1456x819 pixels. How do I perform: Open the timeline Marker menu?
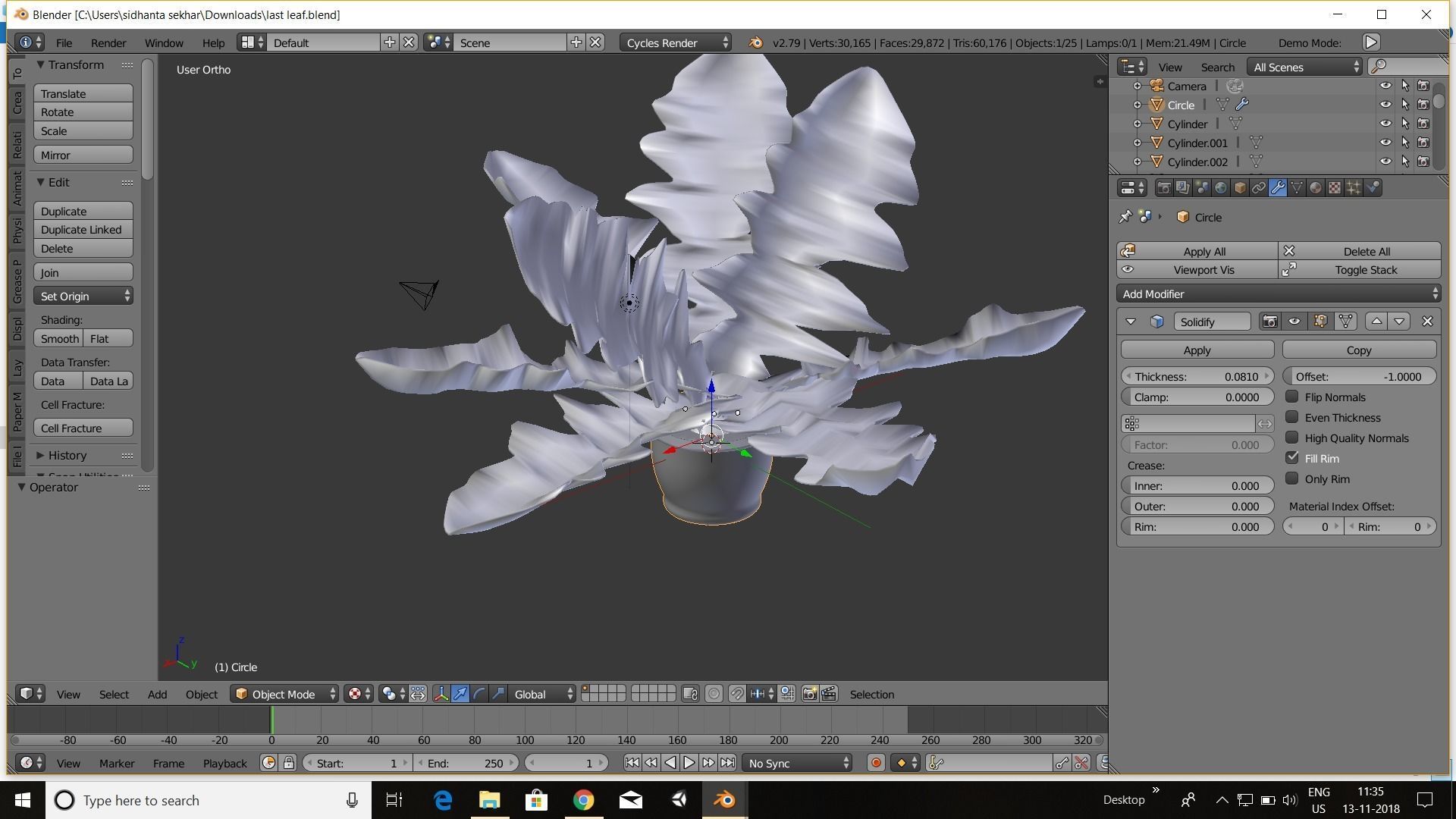click(117, 763)
